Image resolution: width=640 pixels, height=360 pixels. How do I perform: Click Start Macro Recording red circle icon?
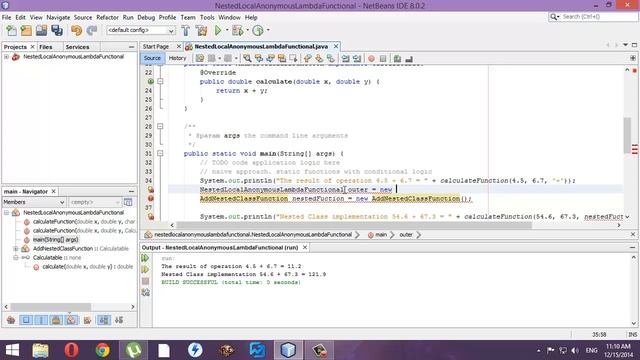tap(371, 58)
